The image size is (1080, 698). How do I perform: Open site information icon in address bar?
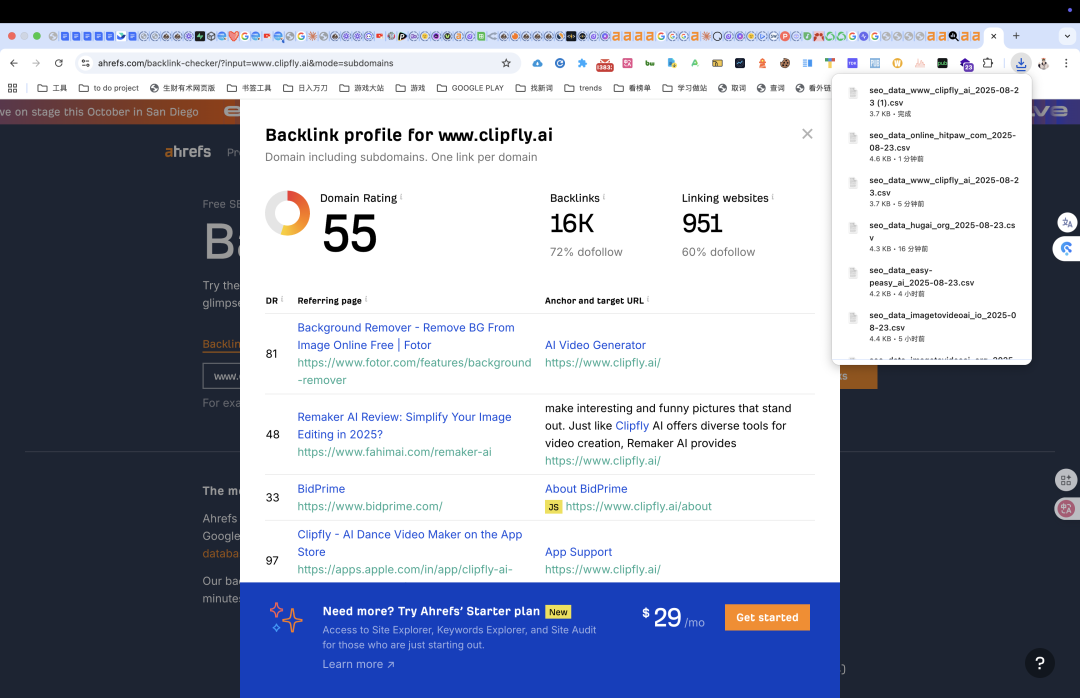[85, 63]
